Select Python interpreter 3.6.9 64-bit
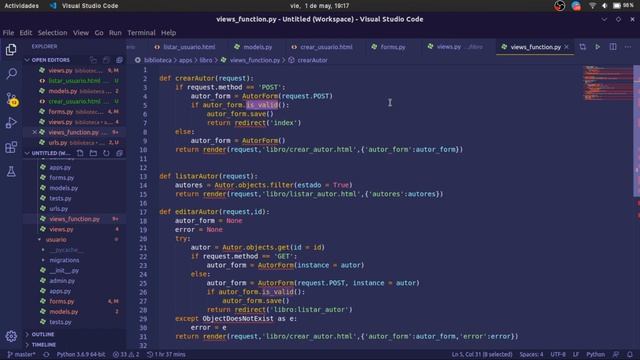The height and width of the screenshot is (360, 640). tap(81, 354)
